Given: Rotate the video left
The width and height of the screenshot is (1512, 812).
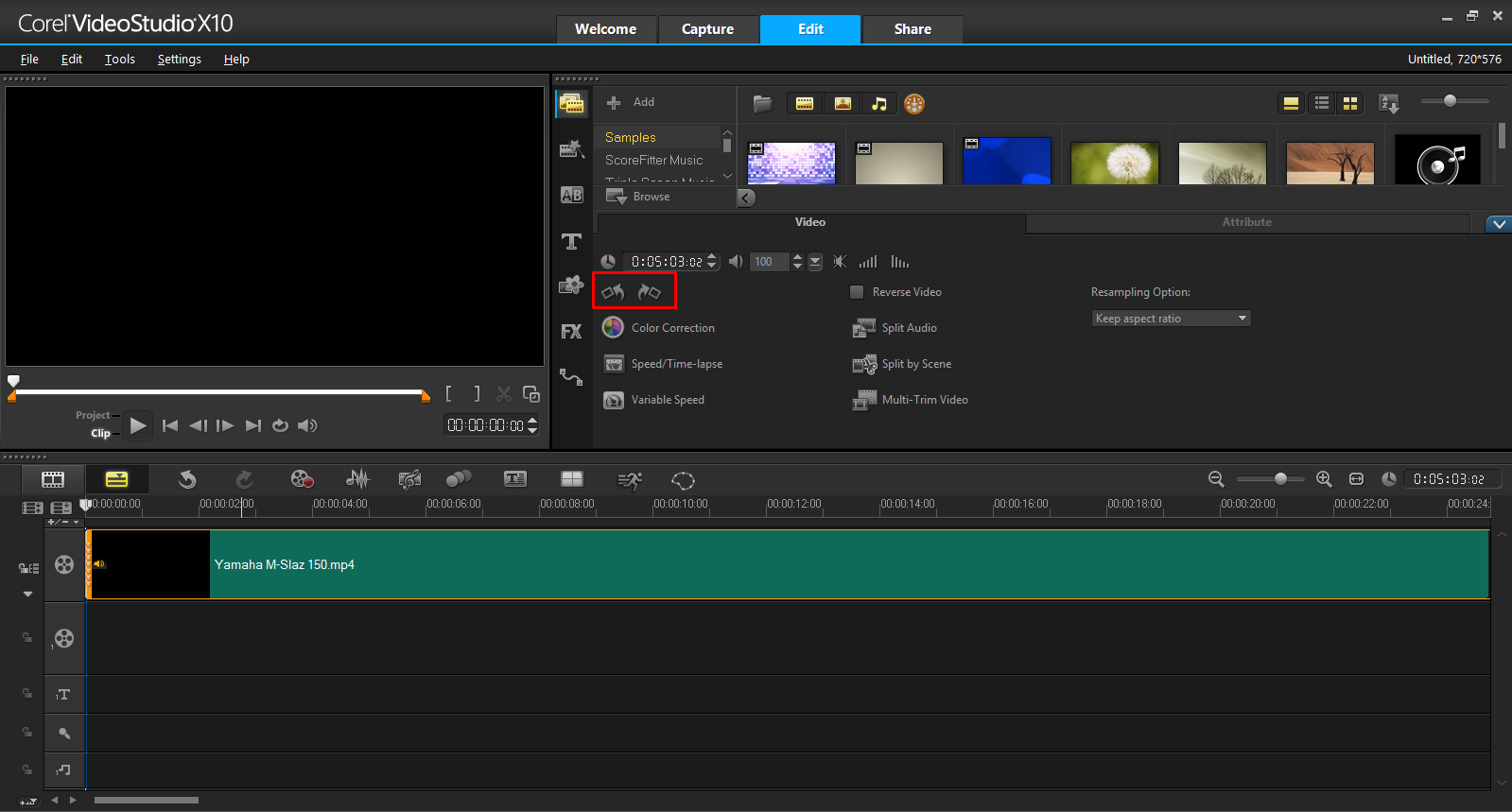Looking at the screenshot, I should coord(613,292).
